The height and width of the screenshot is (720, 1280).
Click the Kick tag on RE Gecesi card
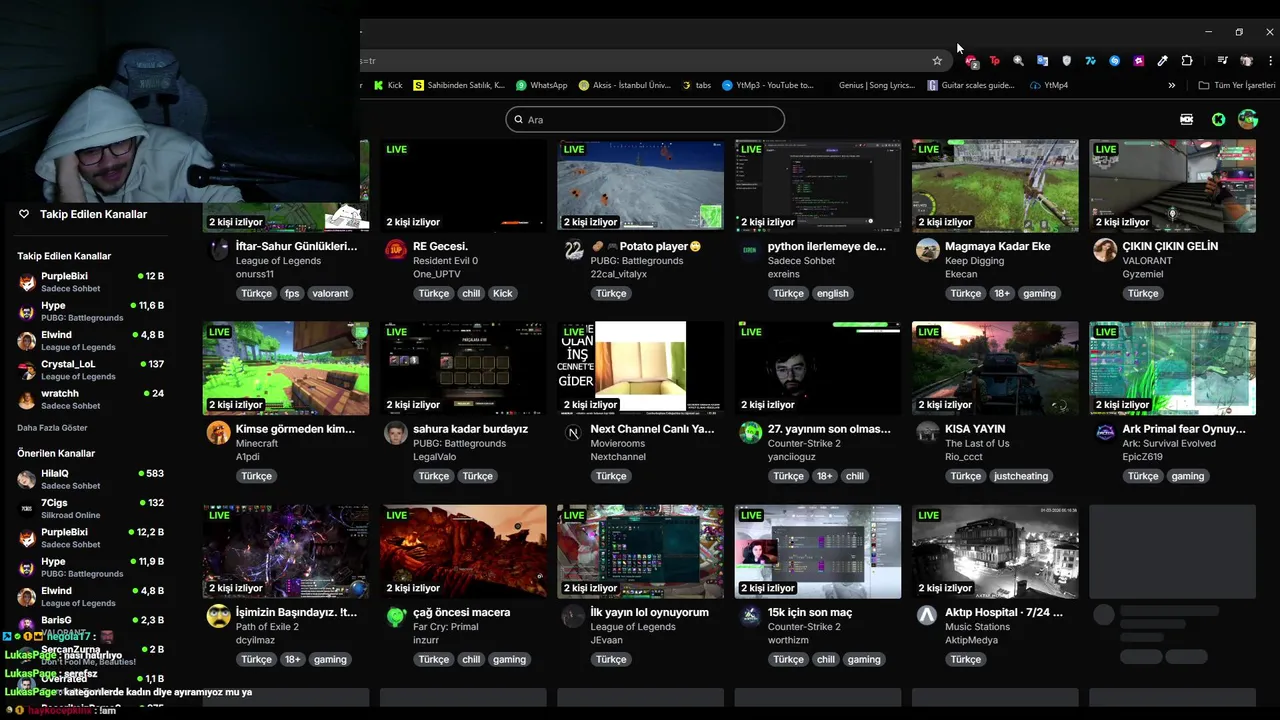pos(503,294)
